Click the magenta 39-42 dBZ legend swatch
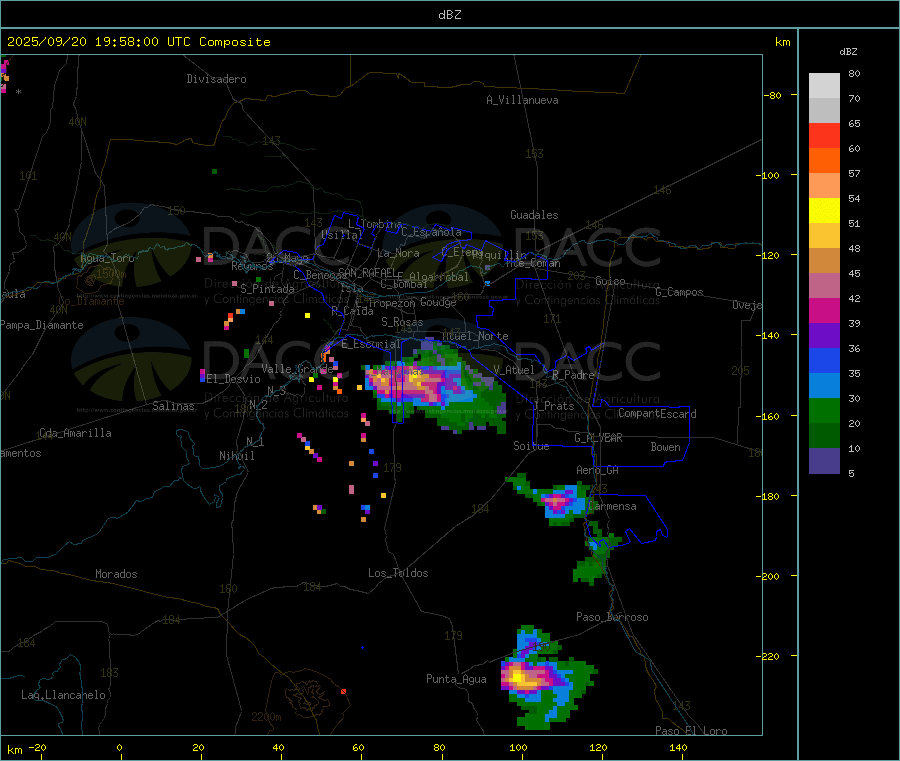The image size is (900, 761). (824, 310)
